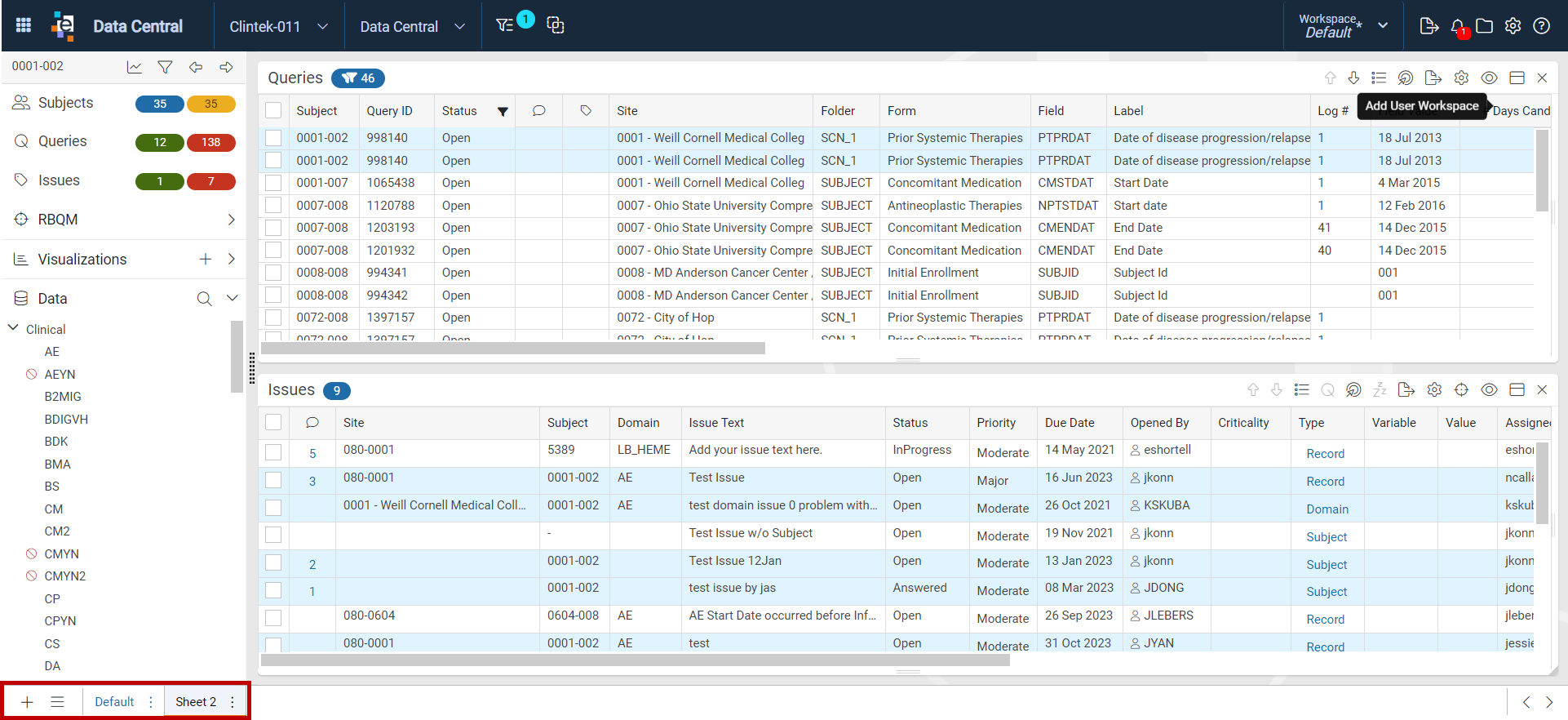Click the red 138 Queries count badge
Viewport: 1568px width, 720px height.
[211, 142]
